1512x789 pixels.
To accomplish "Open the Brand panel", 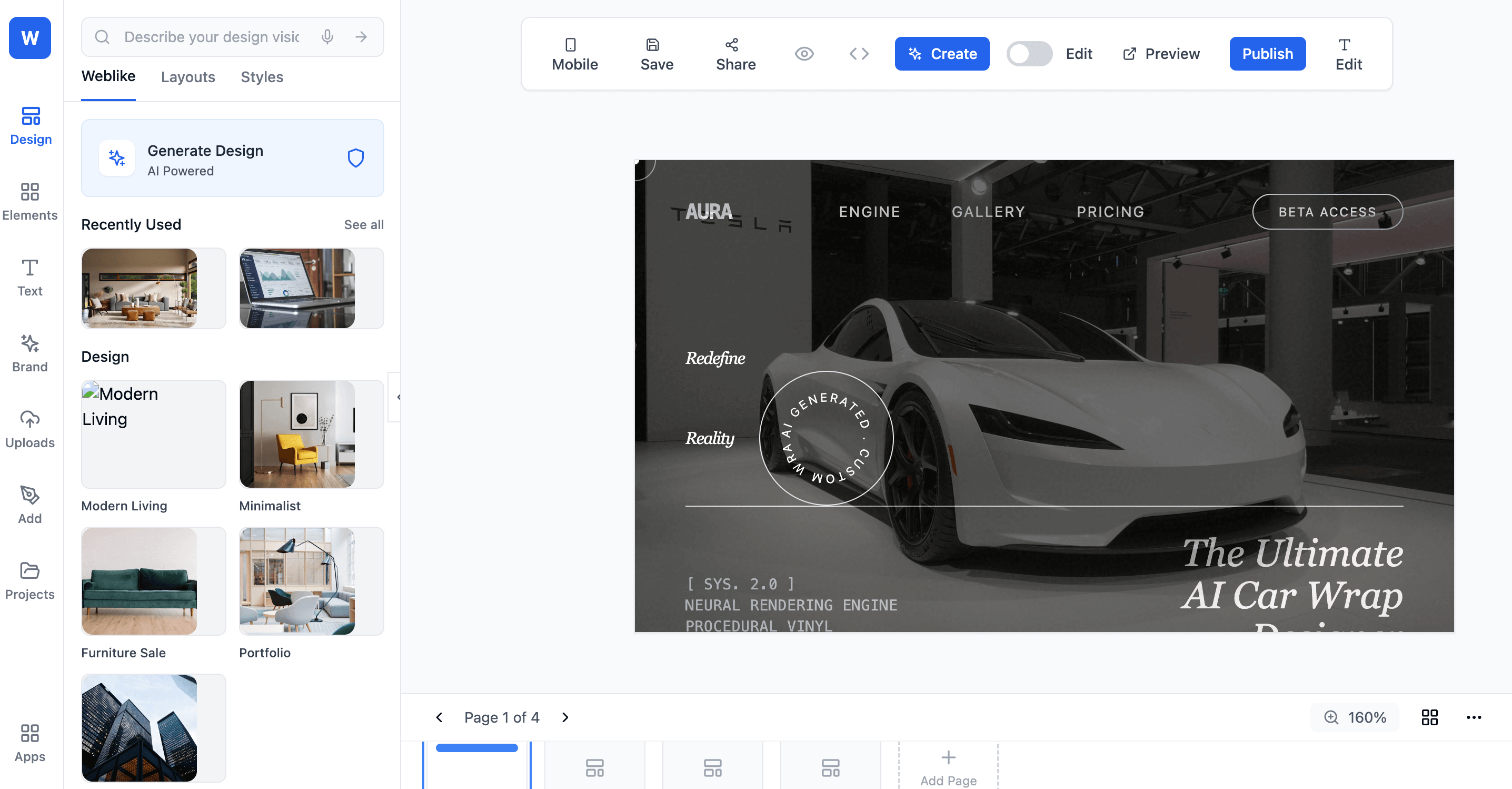I will 29,353.
